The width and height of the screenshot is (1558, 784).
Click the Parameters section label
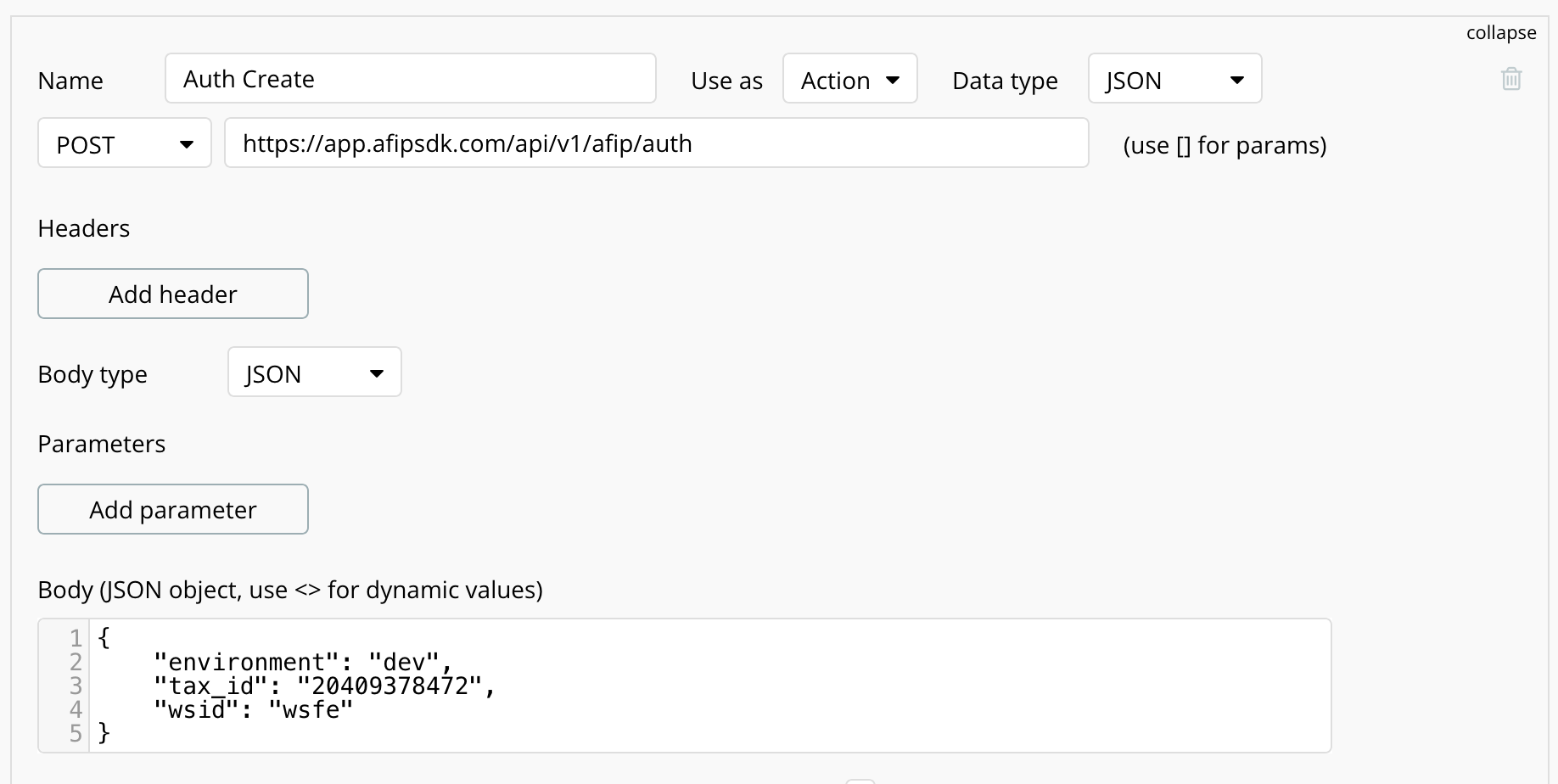point(102,445)
